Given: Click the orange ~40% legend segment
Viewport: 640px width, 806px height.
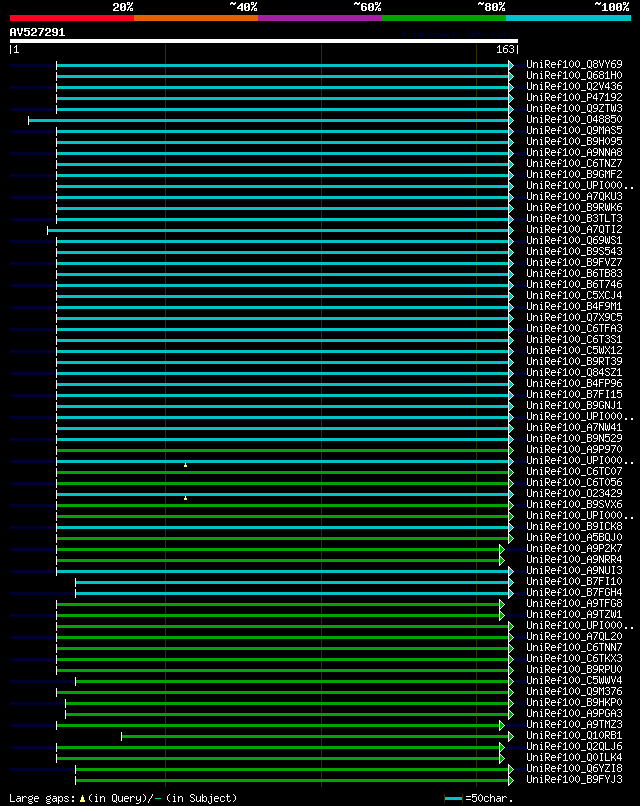Looking at the screenshot, I should [196, 18].
